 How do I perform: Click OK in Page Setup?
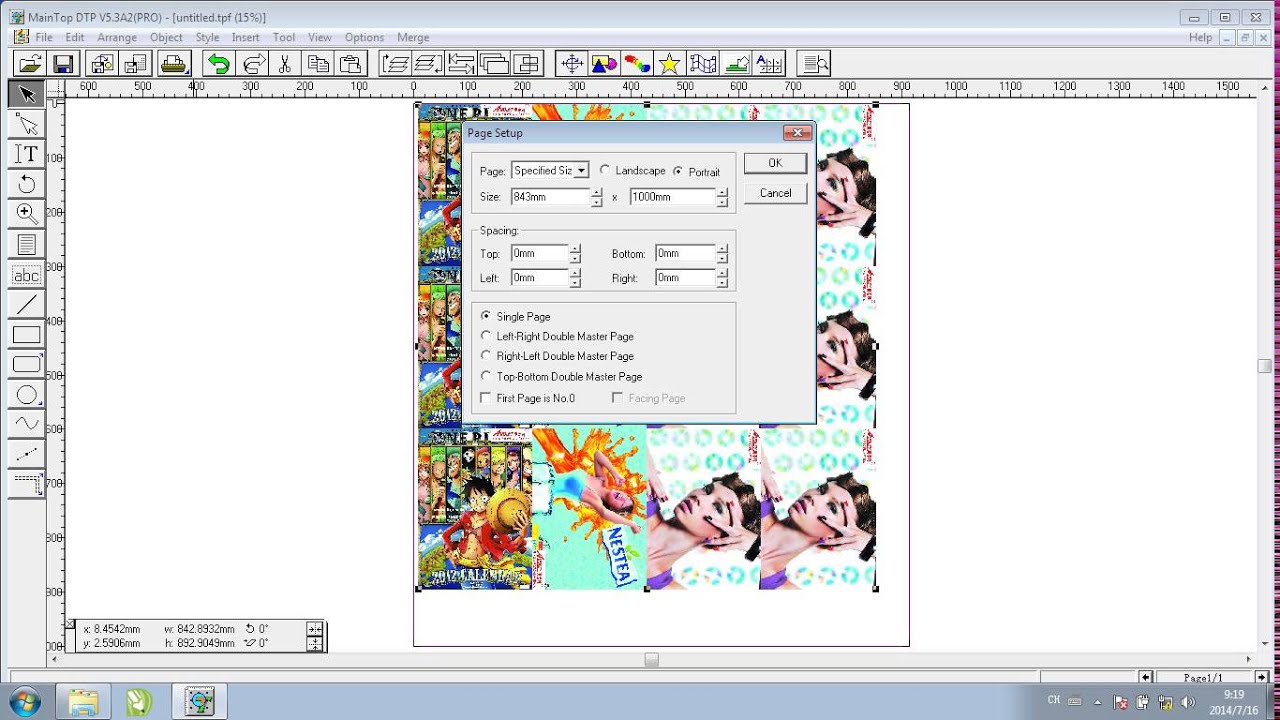click(775, 163)
